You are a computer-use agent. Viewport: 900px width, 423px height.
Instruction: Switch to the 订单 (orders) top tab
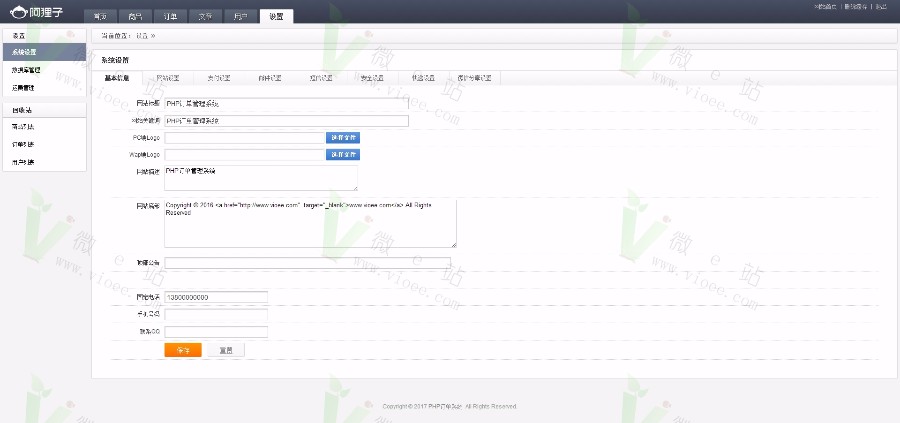(170, 17)
